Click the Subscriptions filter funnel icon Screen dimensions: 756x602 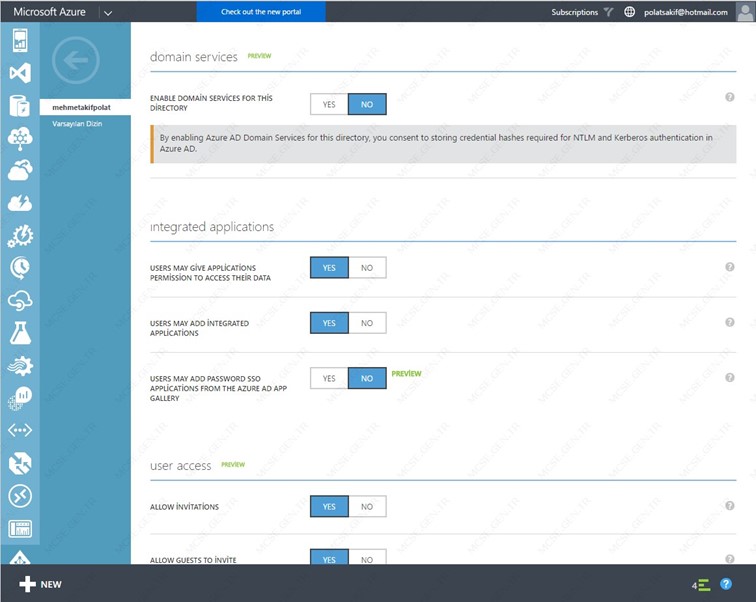[x=608, y=12]
